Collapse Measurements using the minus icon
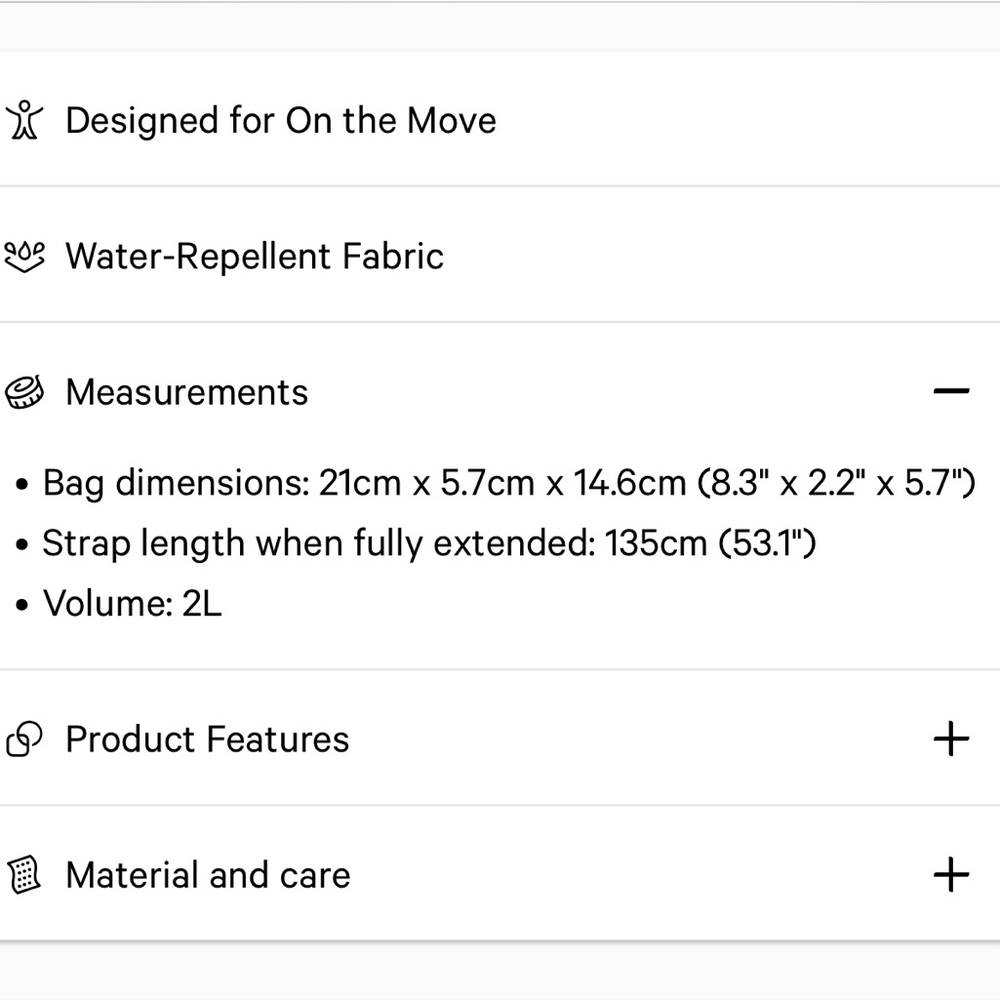Viewport: 1000px width, 1000px height. click(x=951, y=391)
